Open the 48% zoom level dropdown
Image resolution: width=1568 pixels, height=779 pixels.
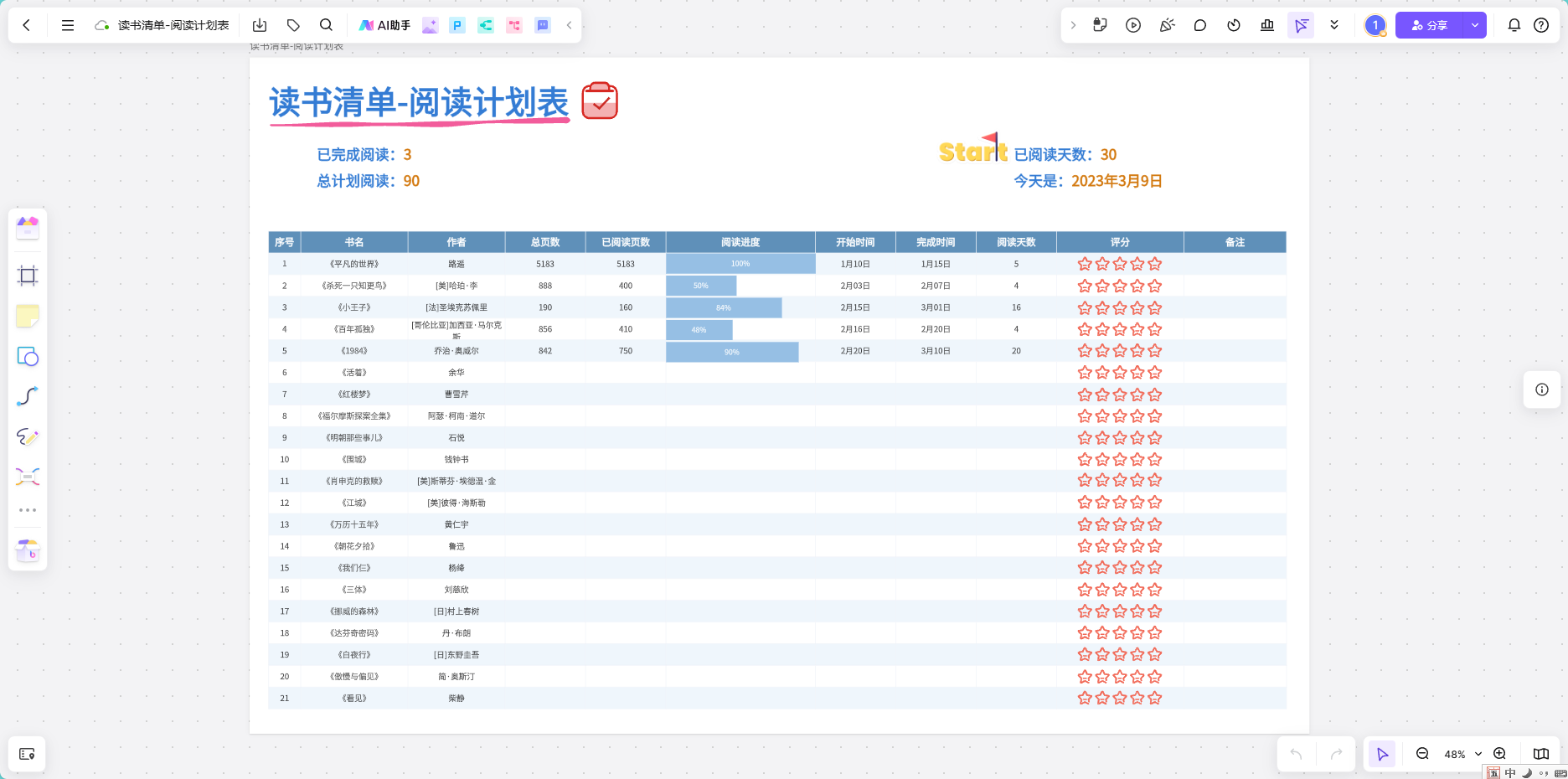(1462, 754)
